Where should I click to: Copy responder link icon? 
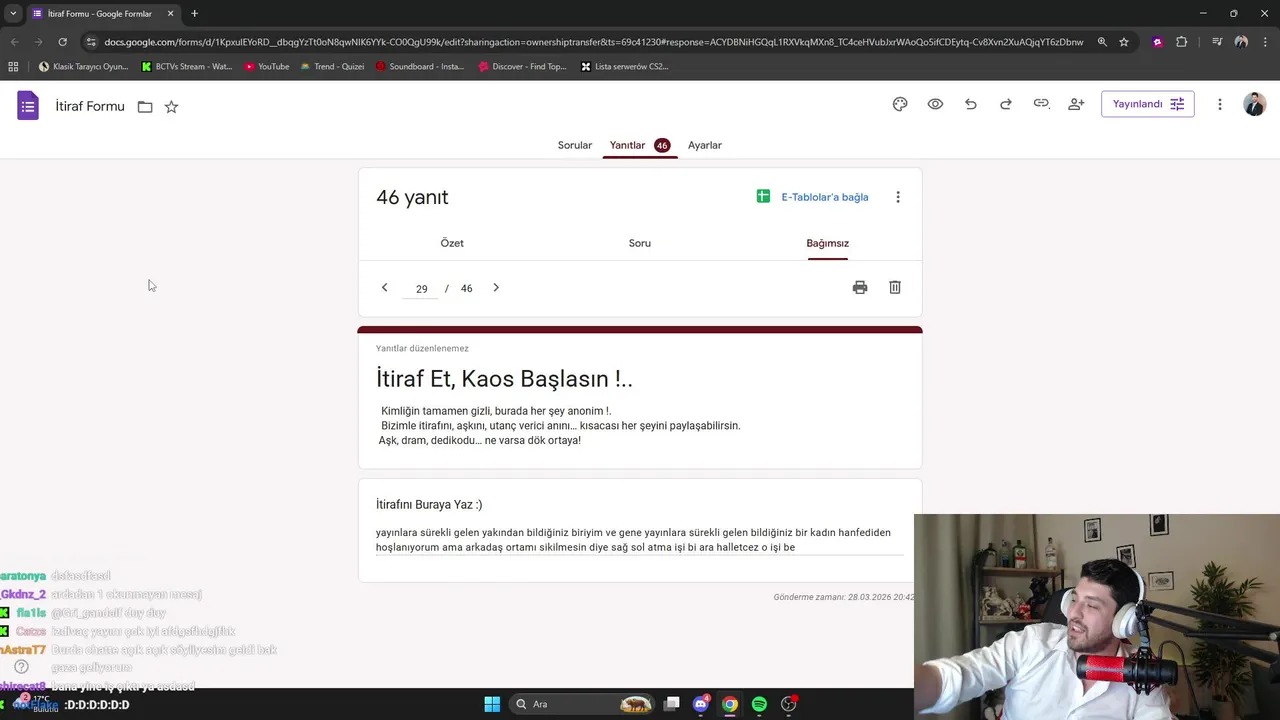click(x=1041, y=104)
